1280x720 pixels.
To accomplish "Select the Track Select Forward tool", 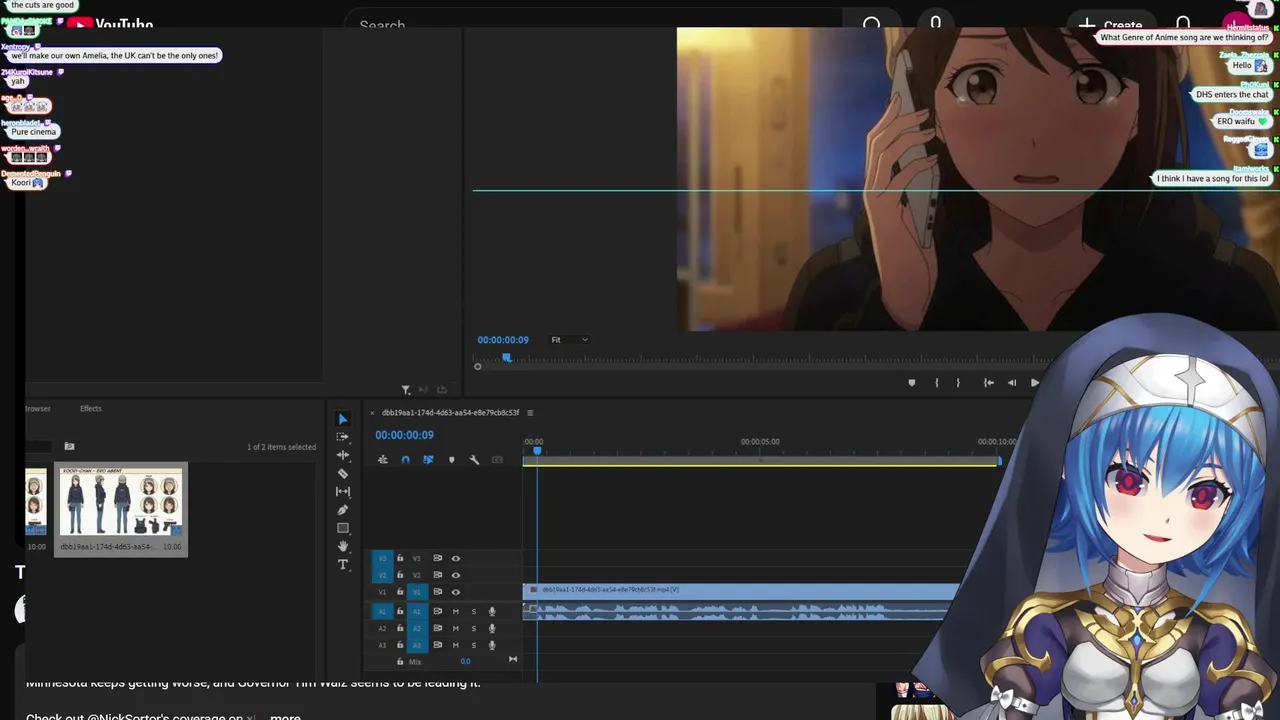I will (343, 437).
